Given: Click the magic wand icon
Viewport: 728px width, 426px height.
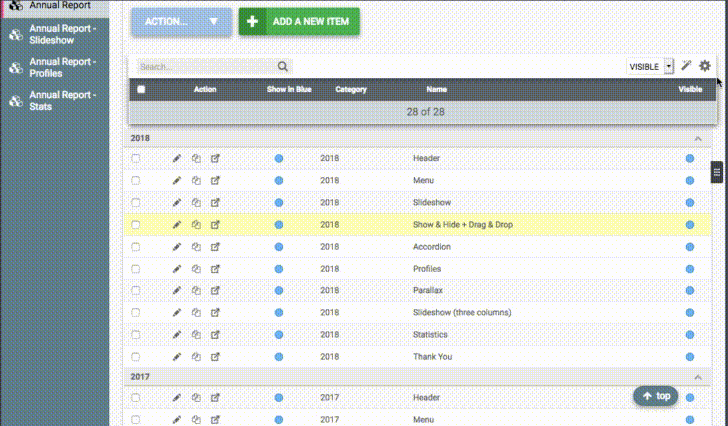Looking at the screenshot, I should (x=686, y=66).
